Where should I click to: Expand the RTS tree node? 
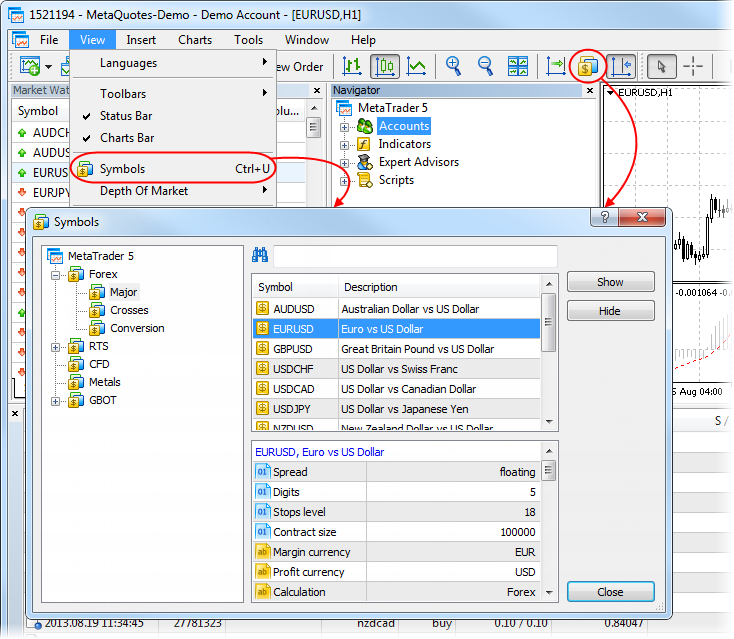click(57, 347)
